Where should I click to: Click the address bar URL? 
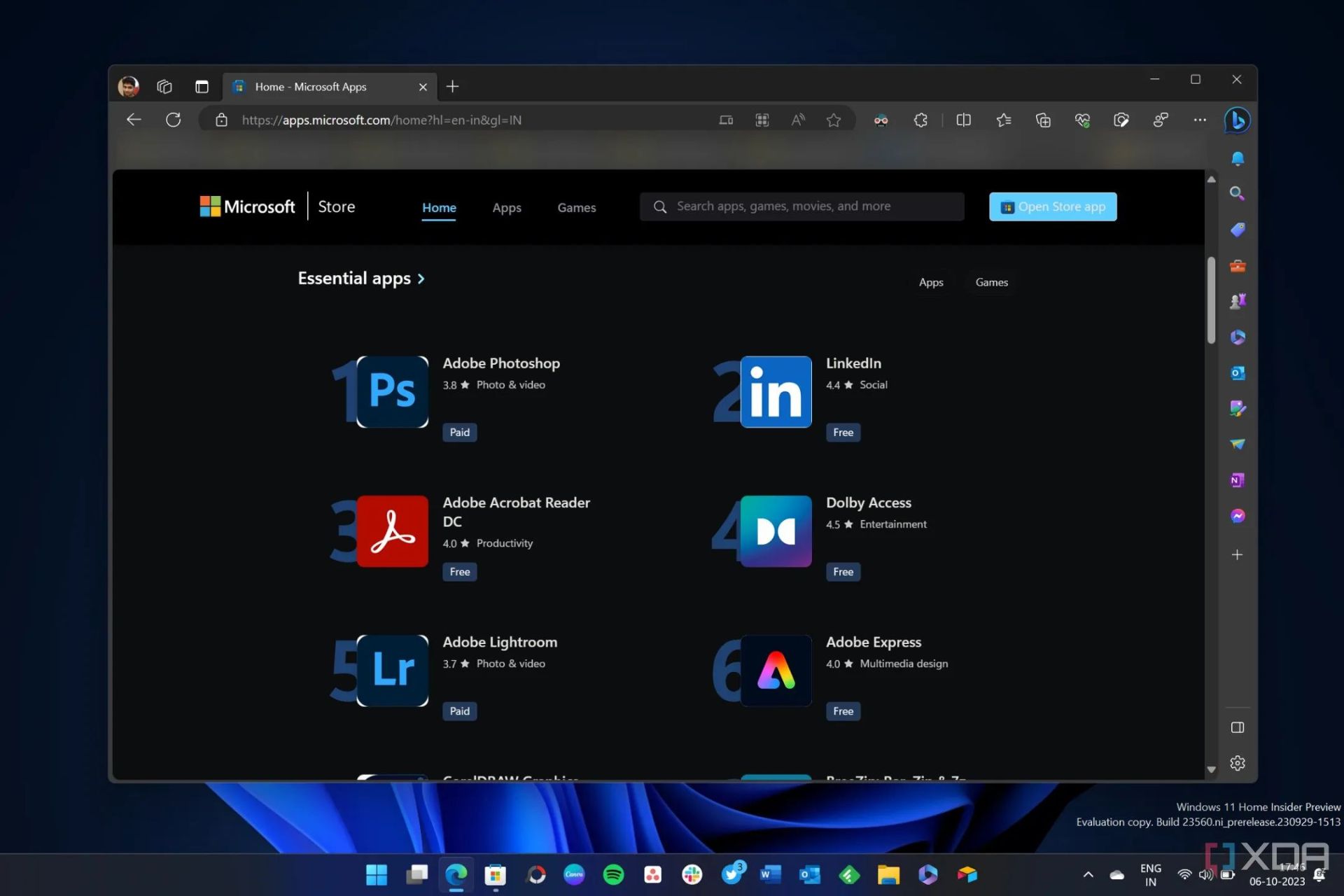[x=381, y=120]
